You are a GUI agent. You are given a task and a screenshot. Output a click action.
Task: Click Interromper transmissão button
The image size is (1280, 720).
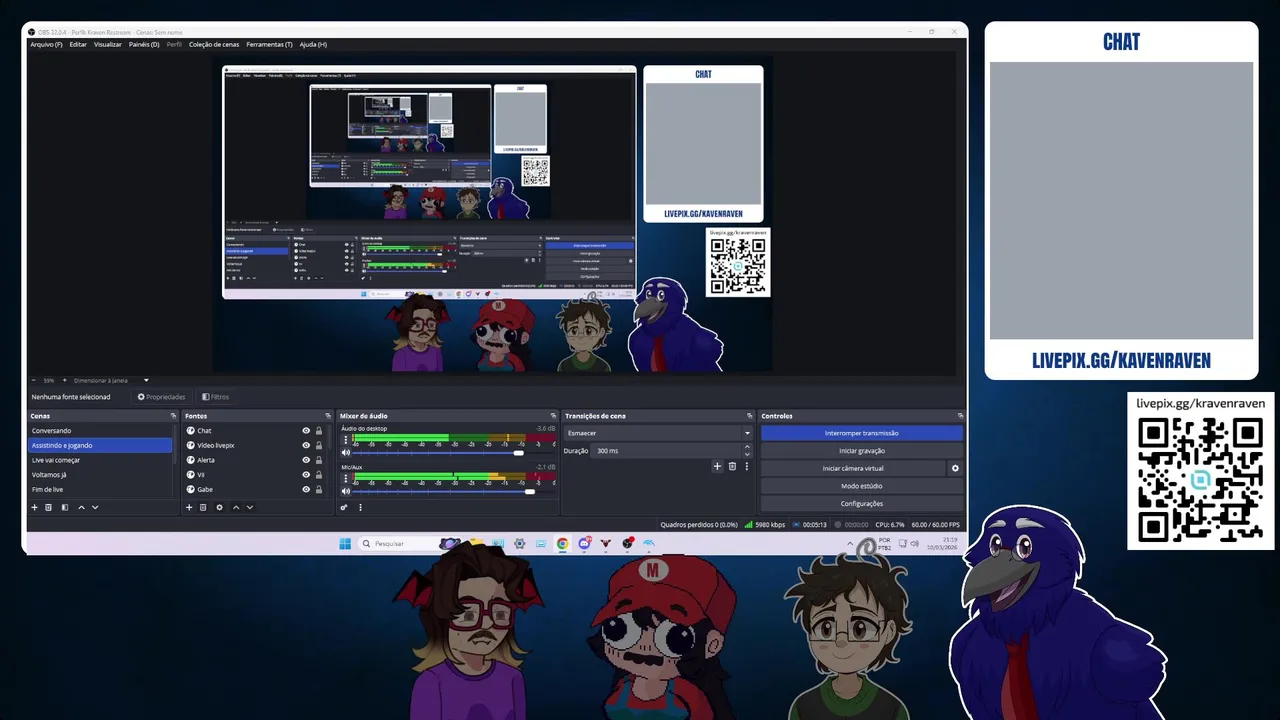pos(862,433)
